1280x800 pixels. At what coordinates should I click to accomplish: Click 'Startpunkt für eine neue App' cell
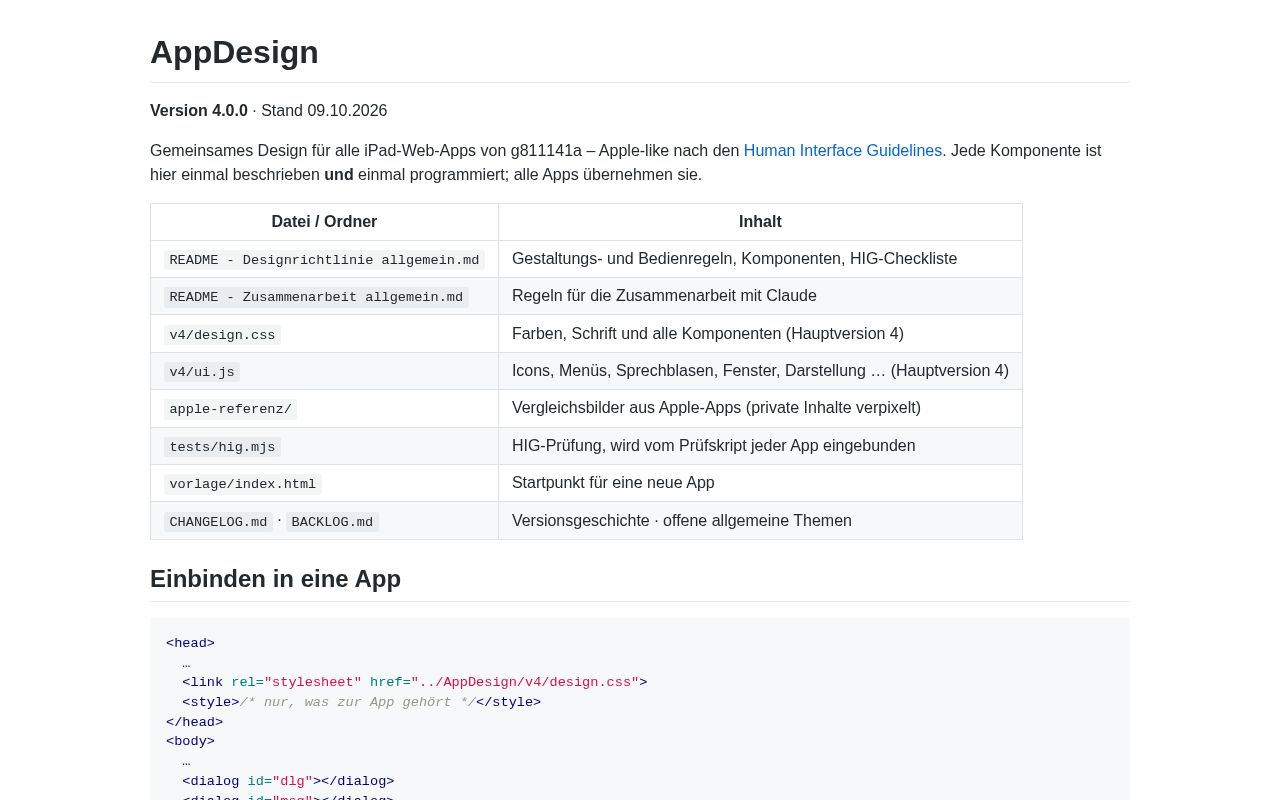[x=760, y=483]
